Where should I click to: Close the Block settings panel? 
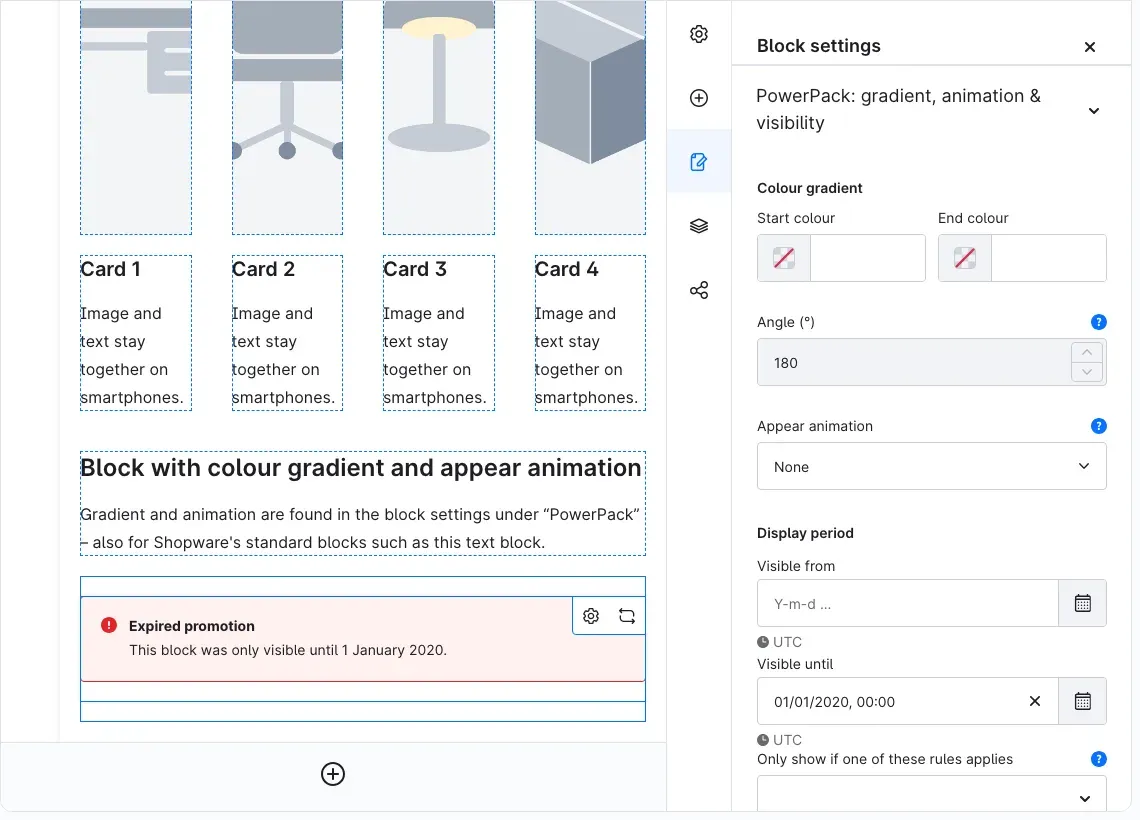tap(1089, 47)
